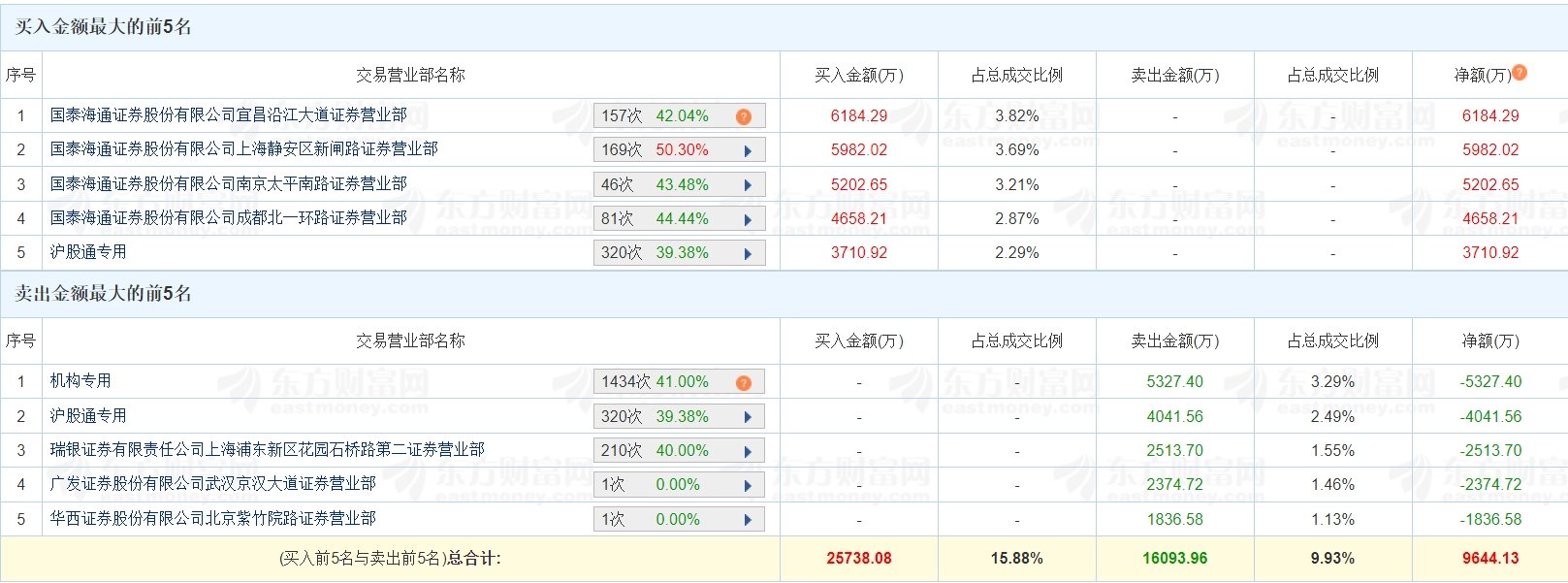Click orange question icon in 机构专用 row
Viewport: 1568px width, 583px height.
[x=744, y=382]
